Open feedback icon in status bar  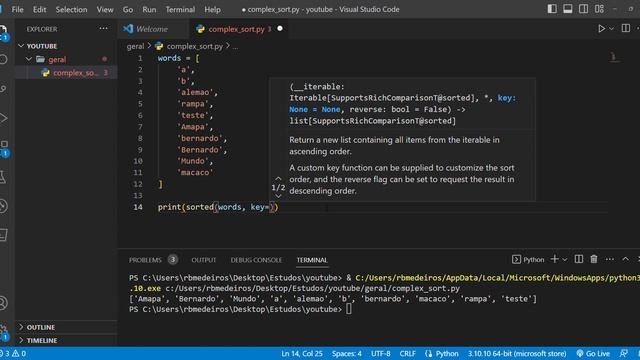tap(624, 353)
